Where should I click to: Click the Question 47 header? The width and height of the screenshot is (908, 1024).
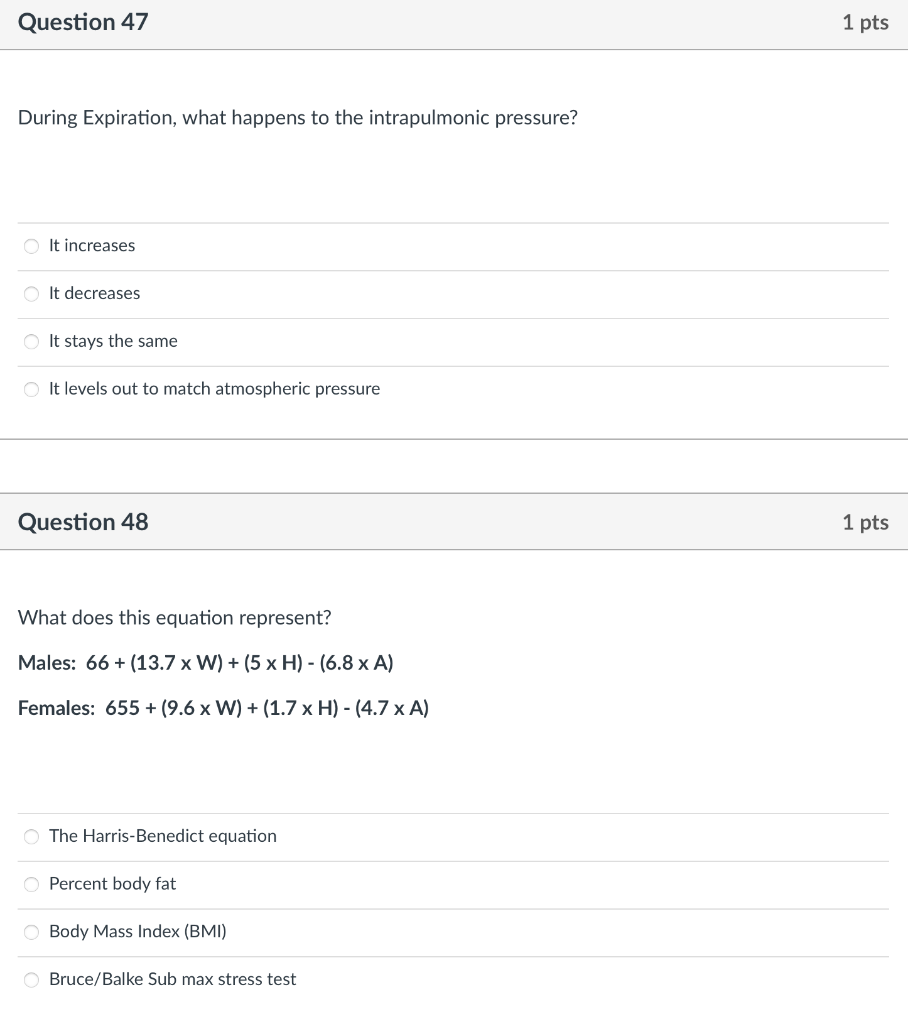(83, 22)
